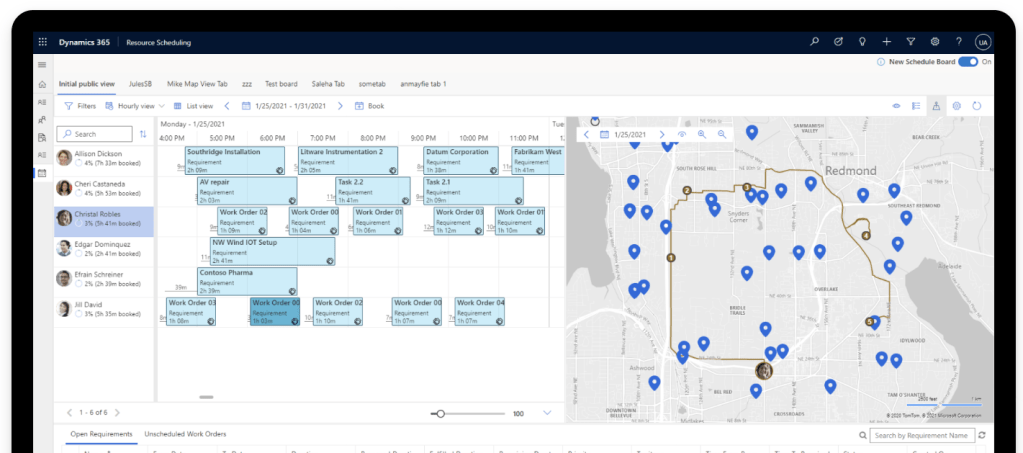Collapse the bottom panel with chevron
This screenshot has height=453, width=1023.
547,412
